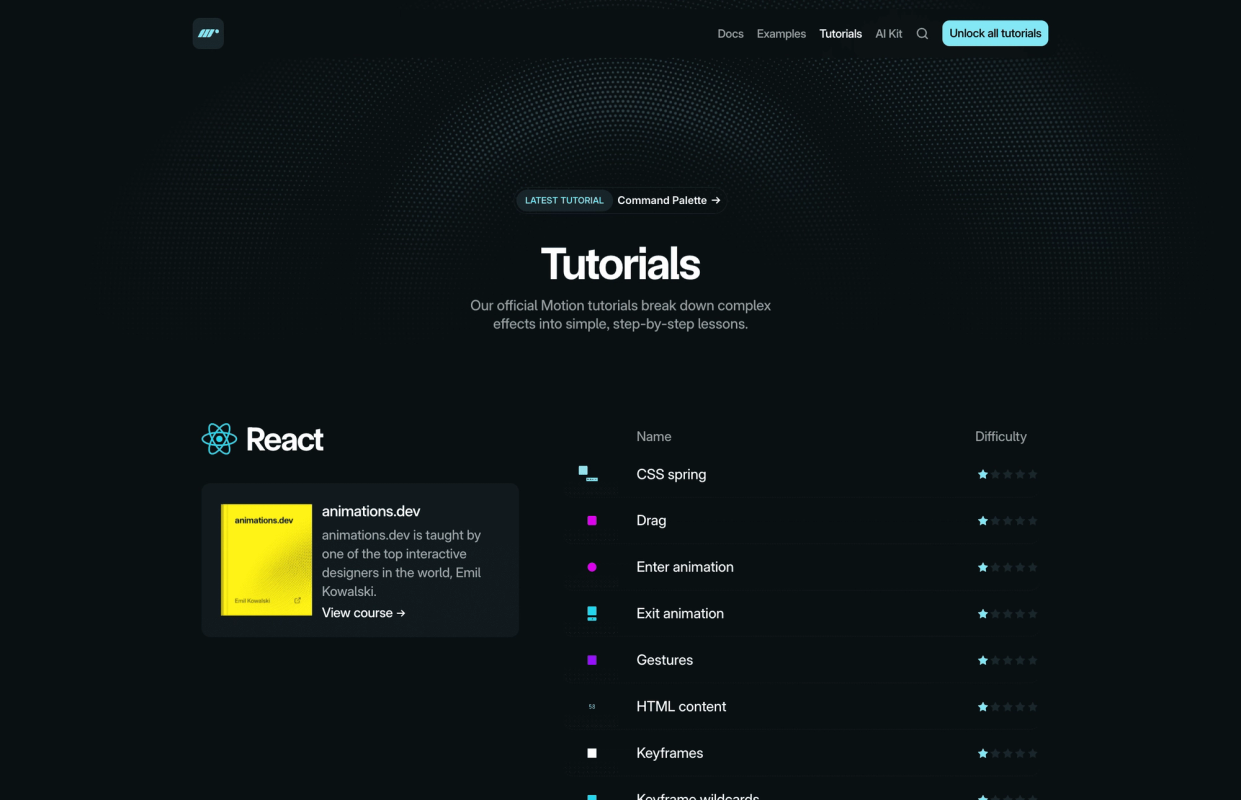The height and width of the screenshot is (800, 1241).
Task: Click the CSS spring tutorial icon
Action: [588, 474]
